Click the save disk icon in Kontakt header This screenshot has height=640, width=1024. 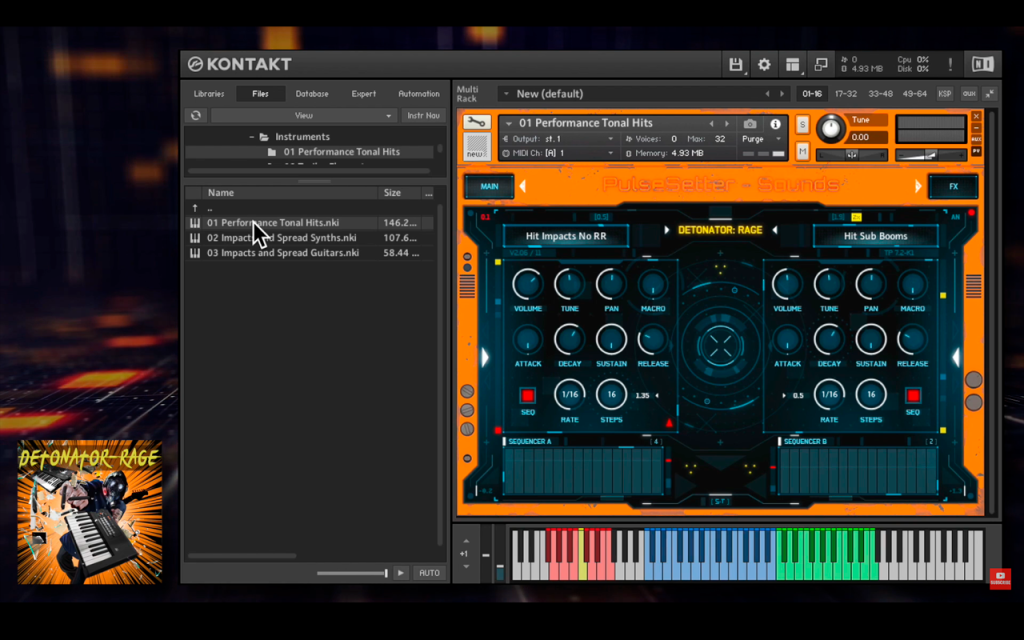coord(736,64)
